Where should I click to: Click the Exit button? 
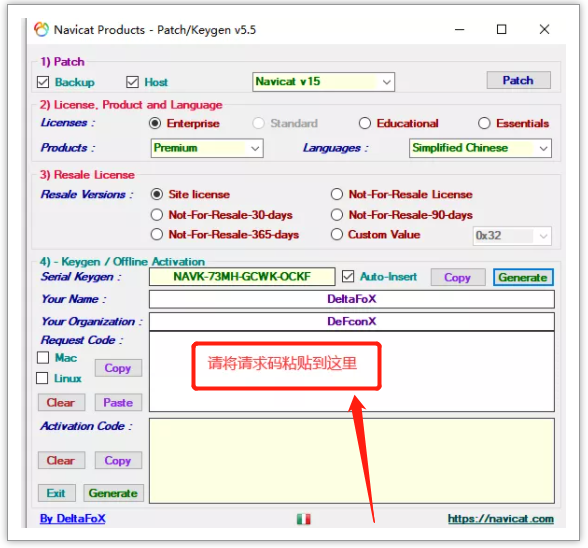coord(57,493)
